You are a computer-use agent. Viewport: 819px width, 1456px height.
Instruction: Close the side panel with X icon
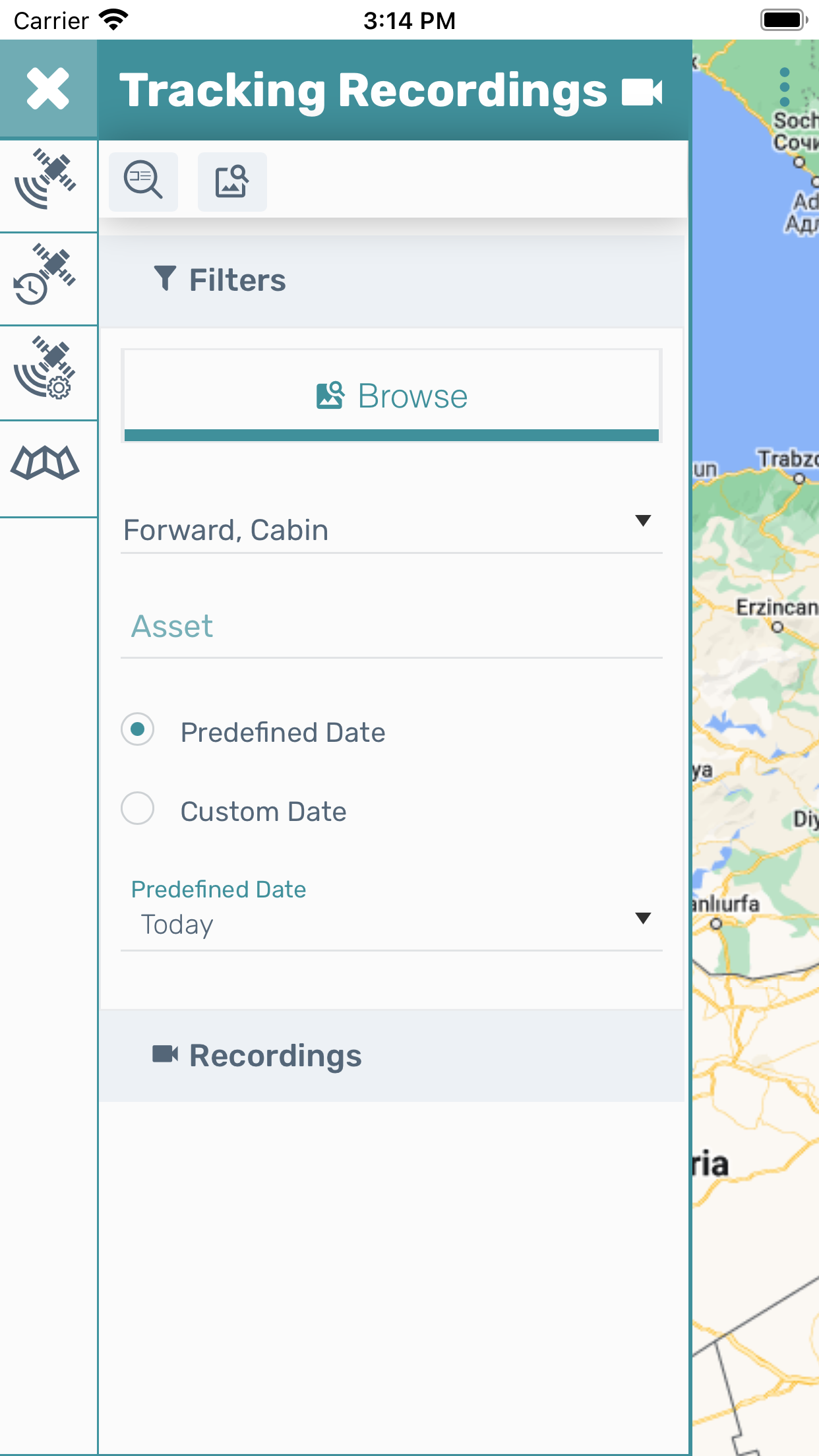(x=47, y=88)
